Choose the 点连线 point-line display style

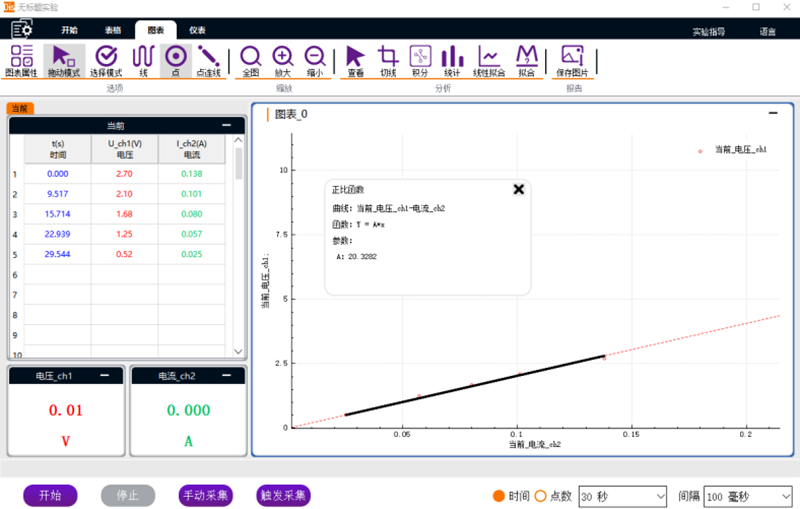(x=209, y=61)
